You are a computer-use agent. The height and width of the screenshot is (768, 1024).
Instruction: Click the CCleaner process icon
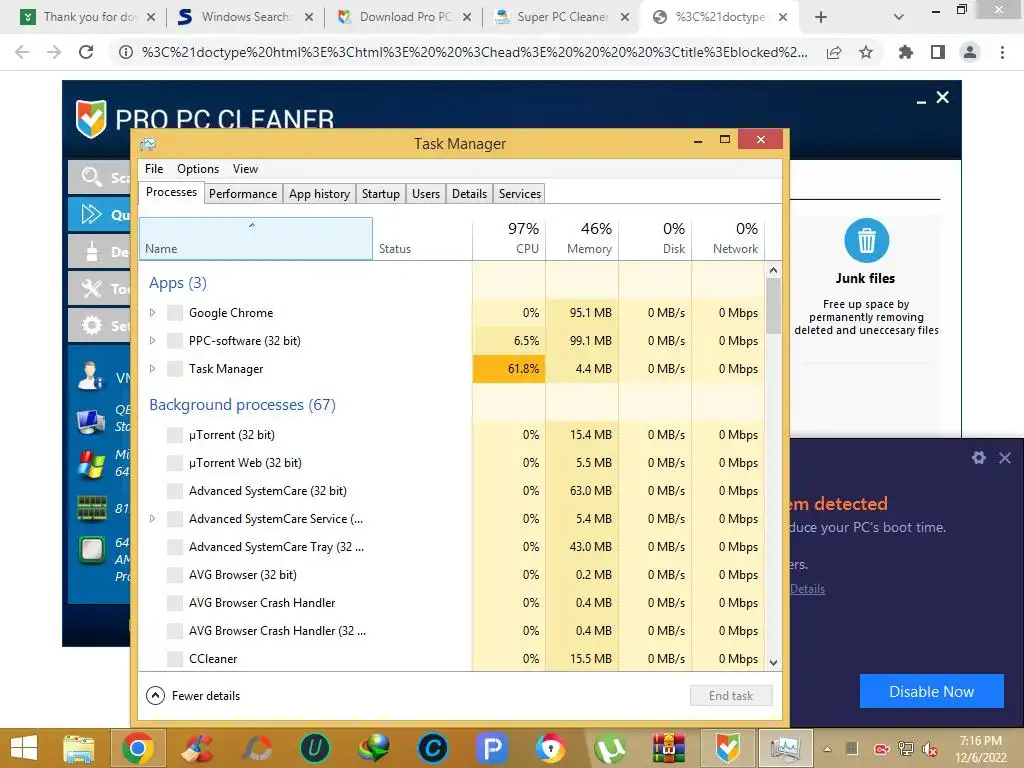pos(174,659)
